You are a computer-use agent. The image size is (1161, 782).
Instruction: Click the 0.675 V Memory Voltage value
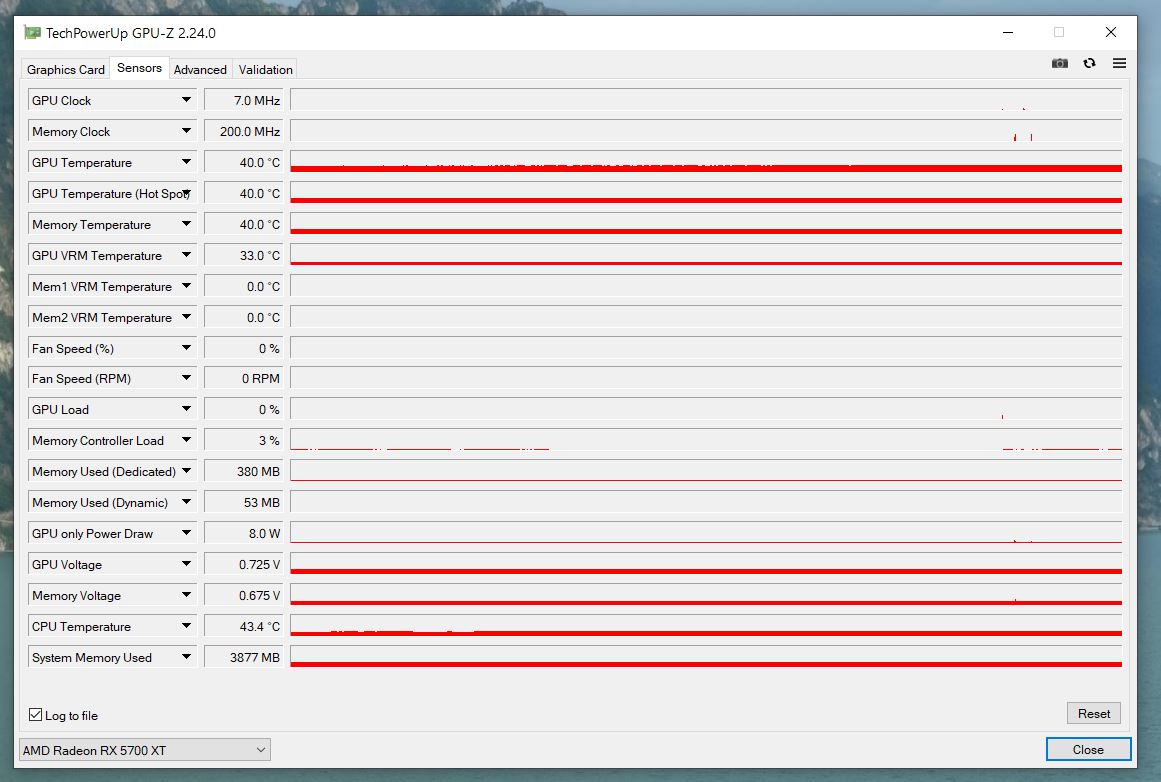(244, 596)
